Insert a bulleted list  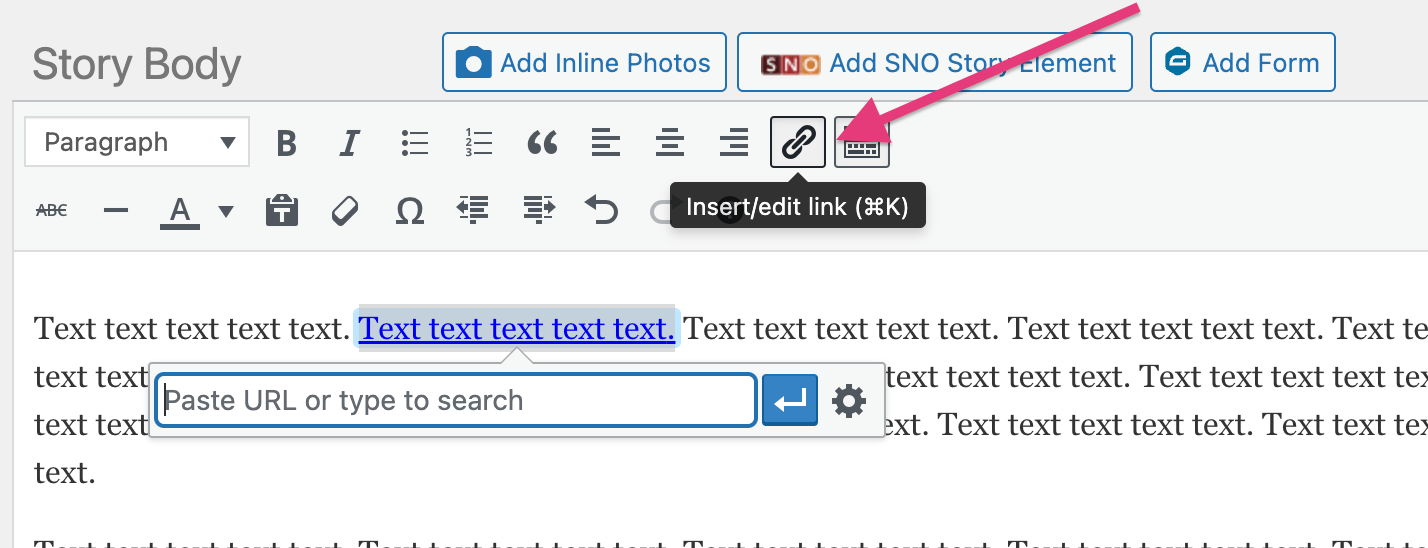pyautogui.click(x=414, y=143)
